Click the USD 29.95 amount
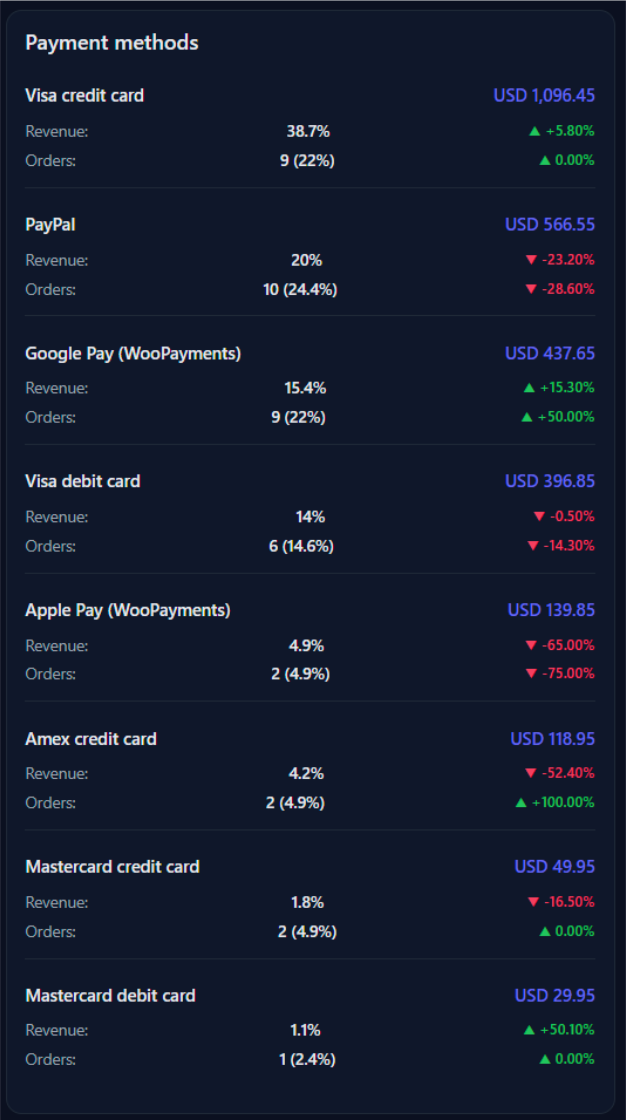 [555, 995]
